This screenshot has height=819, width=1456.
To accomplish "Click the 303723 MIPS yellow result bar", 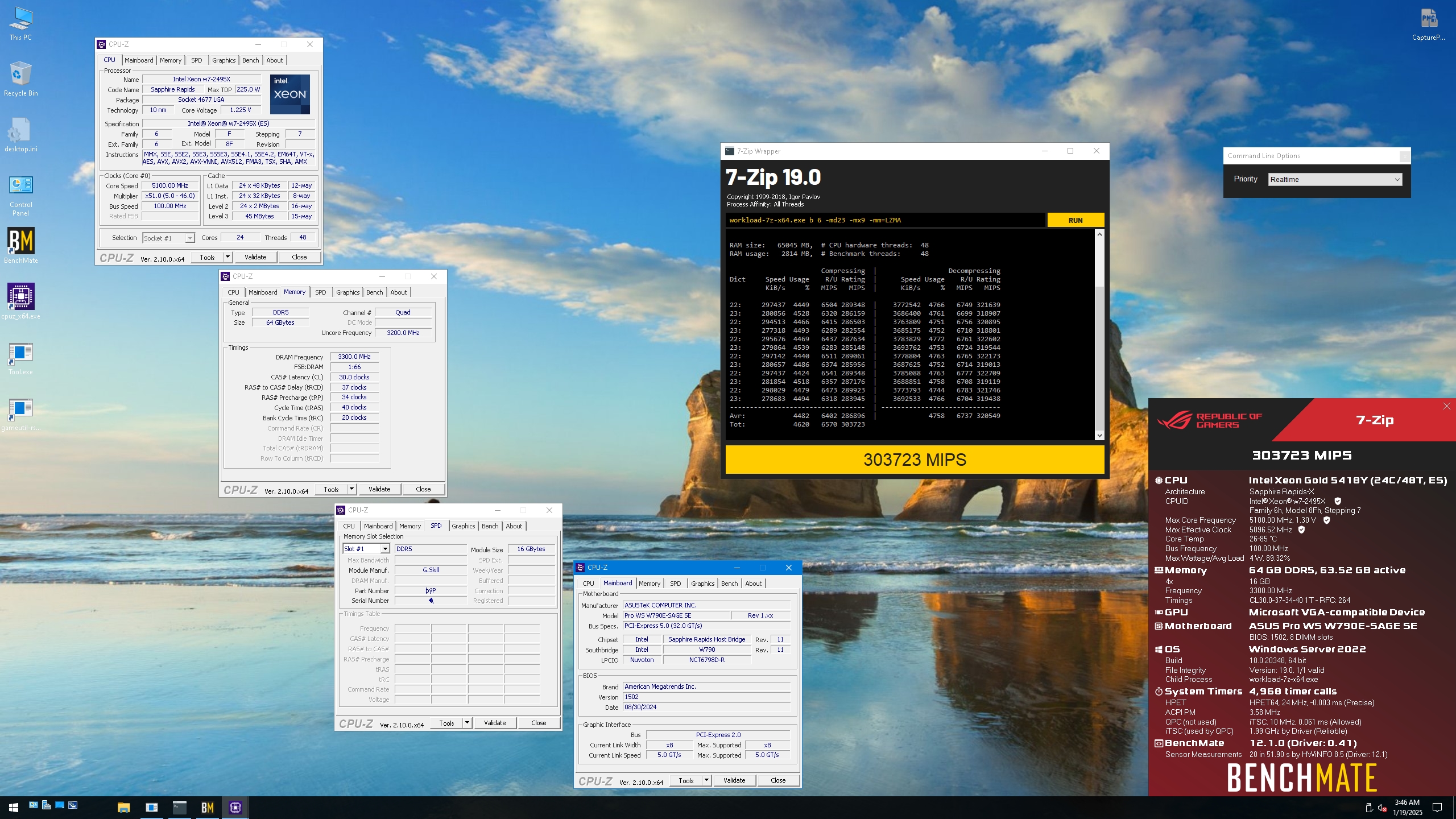I will click(x=915, y=460).
